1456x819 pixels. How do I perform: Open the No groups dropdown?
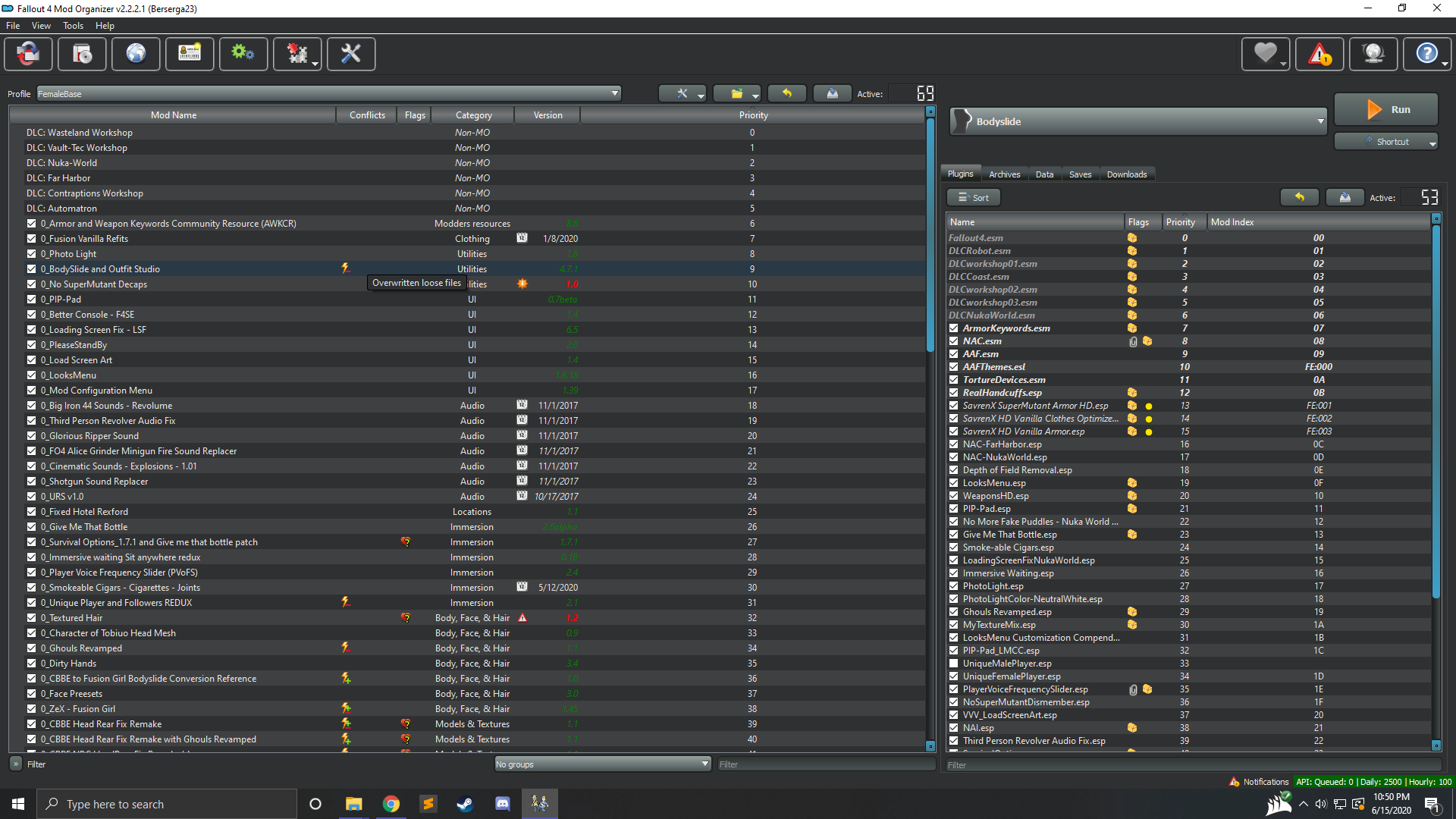tap(603, 764)
